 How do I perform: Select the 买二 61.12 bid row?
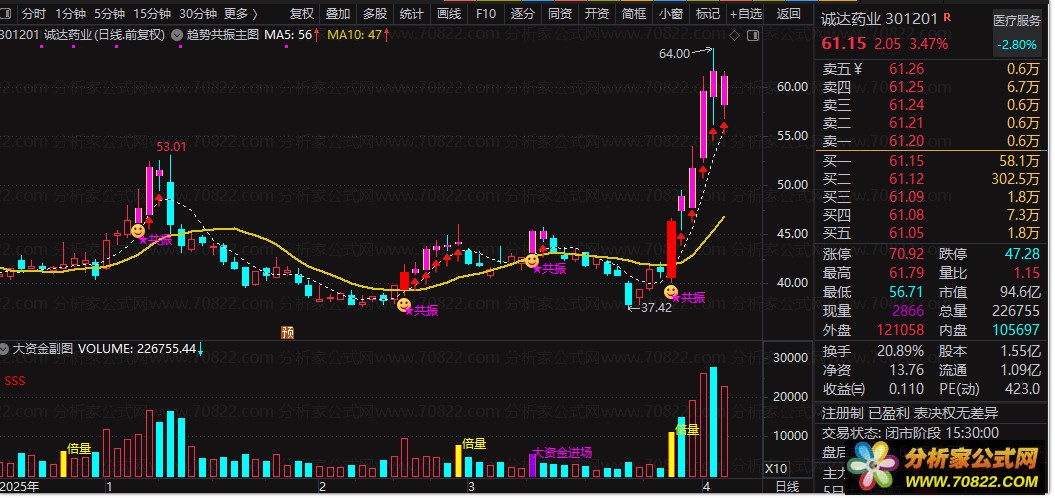click(x=931, y=179)
